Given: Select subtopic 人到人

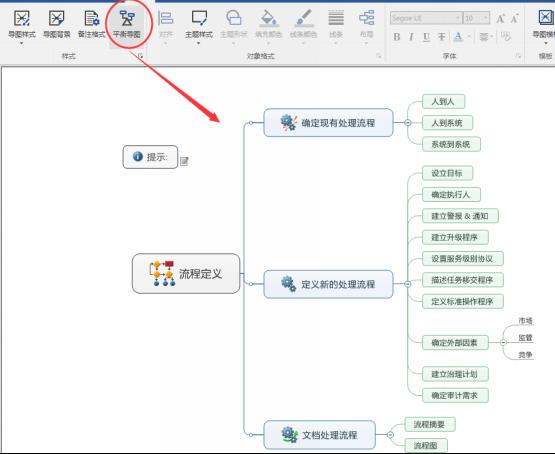Looking at the screenshot, I should coord(444,102).
